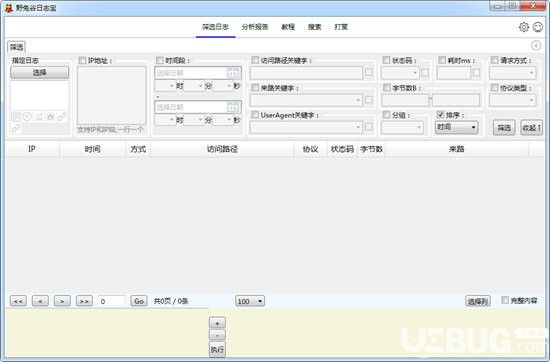This screenshot has width=550, height=362.
Task: Enable the 耗时ms checkbox
Action: click(x=442, y=60)
